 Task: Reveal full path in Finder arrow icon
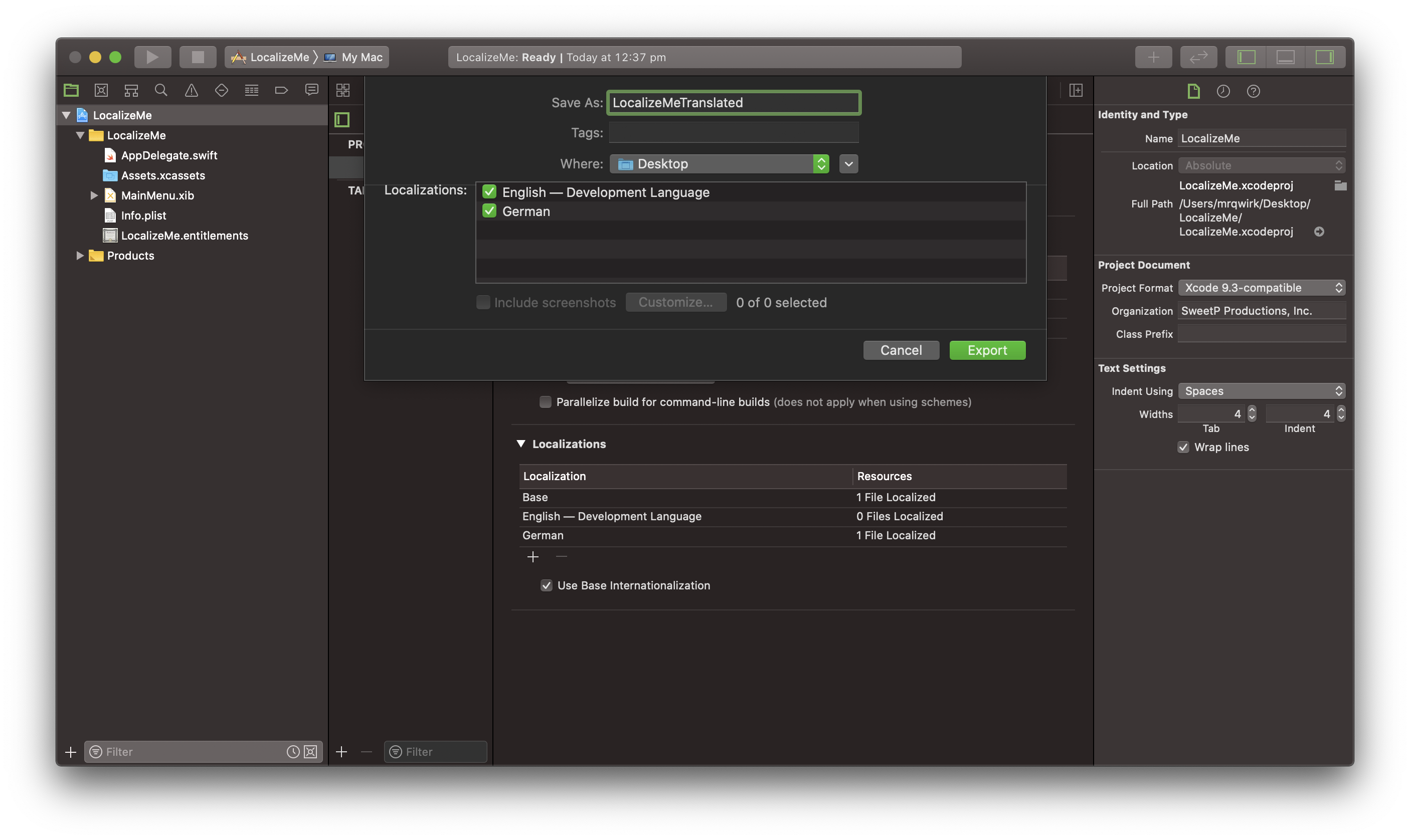pyautogui.click(x=1319, y=232)
